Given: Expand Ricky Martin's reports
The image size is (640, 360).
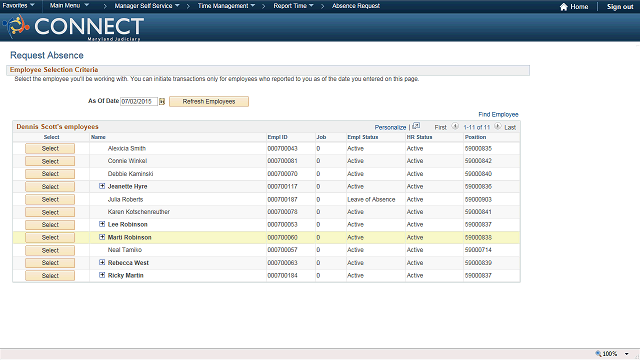Looking at the screenshot, I should (102, 275).
